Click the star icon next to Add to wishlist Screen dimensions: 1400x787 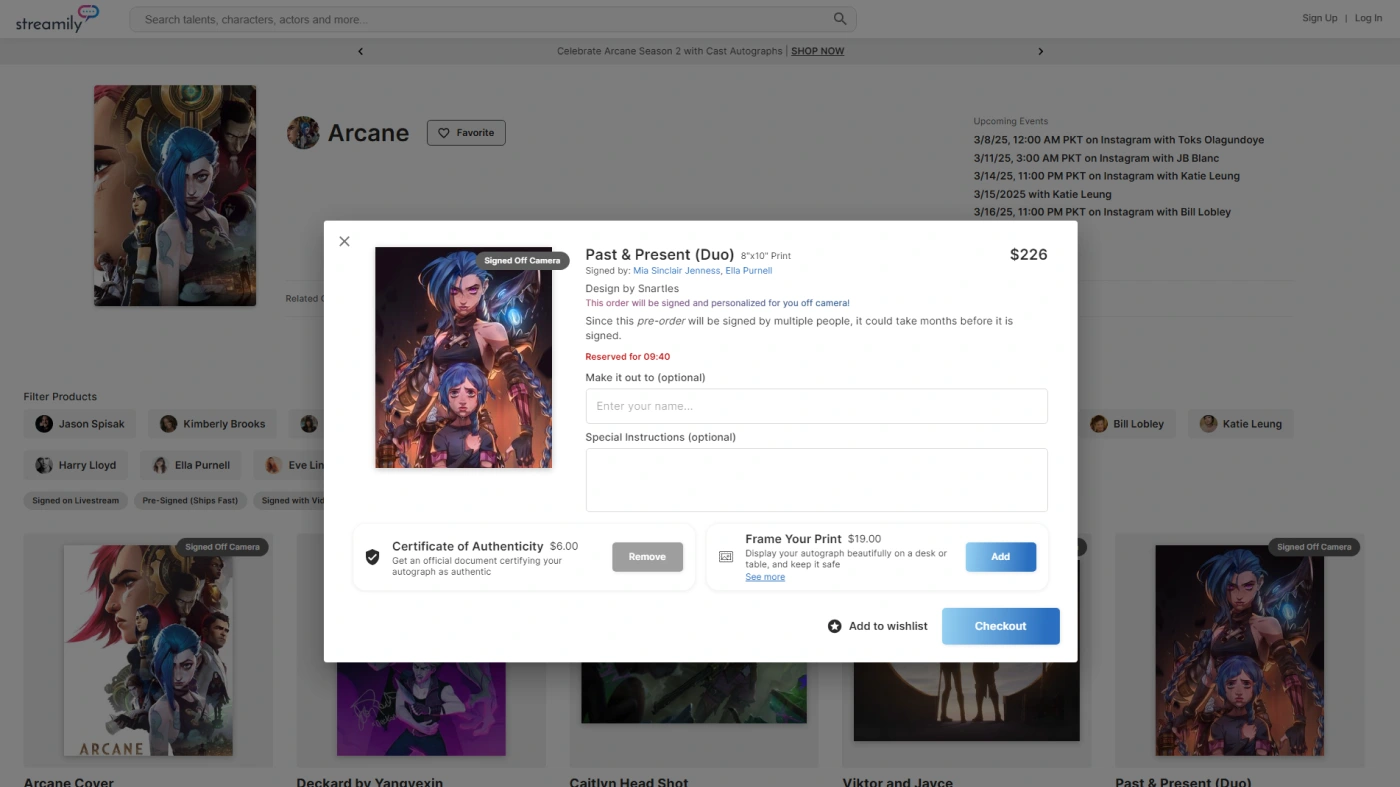tap(835, 626)
